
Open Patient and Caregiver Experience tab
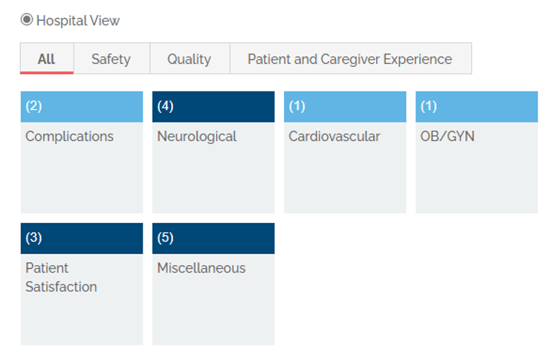(351, 59)
